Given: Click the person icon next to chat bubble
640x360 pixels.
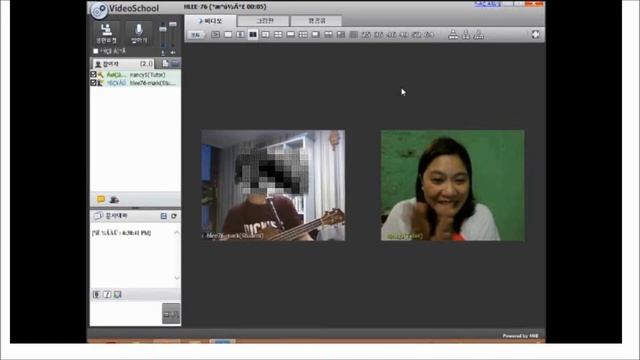Looking at the screenshot, I should pyautogui.click(x=114, y=200).
